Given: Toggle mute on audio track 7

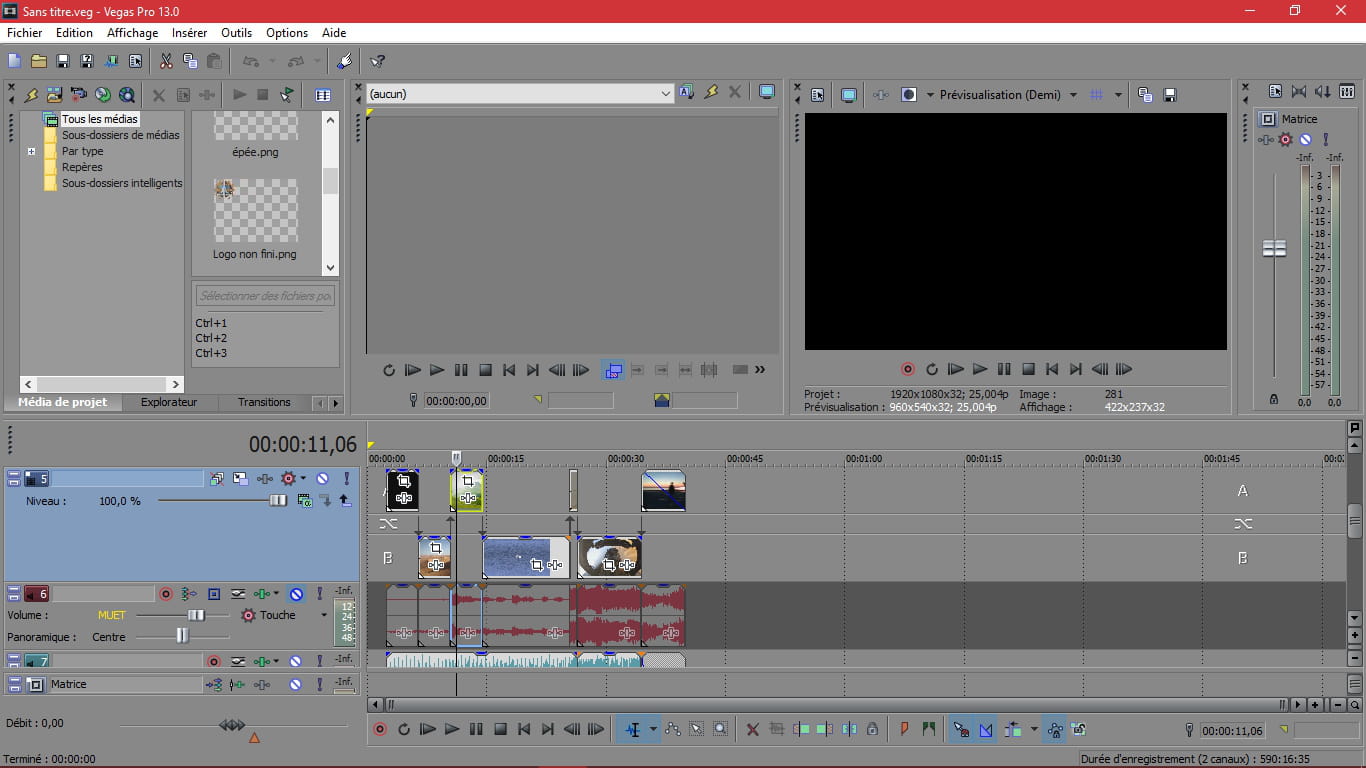Looking at the screenshot, I should pyautogui.click(x=296, y=661).
